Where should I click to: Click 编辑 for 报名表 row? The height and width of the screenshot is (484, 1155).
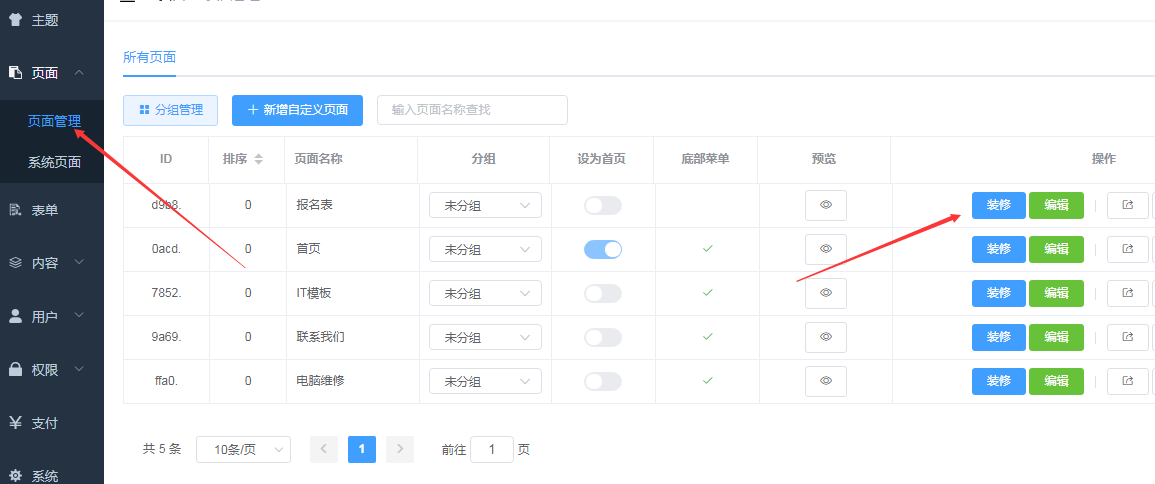click(x=1056, y=206)
